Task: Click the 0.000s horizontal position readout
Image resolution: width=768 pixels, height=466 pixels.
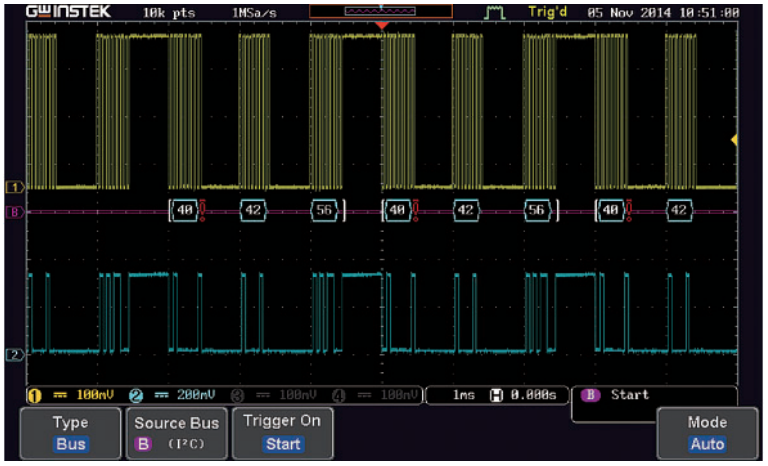Action: click(x=533, y=395)
